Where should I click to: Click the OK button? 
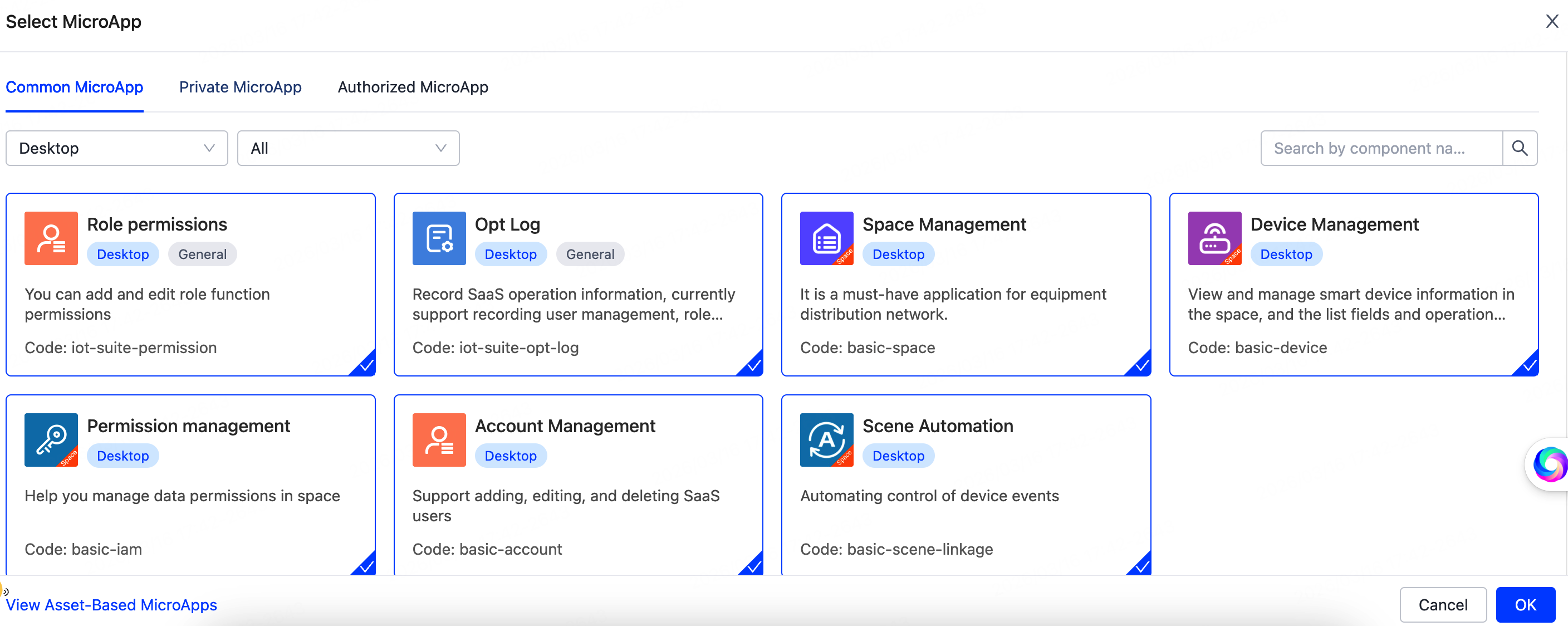pyautogui.click(x=1525, y=605)
